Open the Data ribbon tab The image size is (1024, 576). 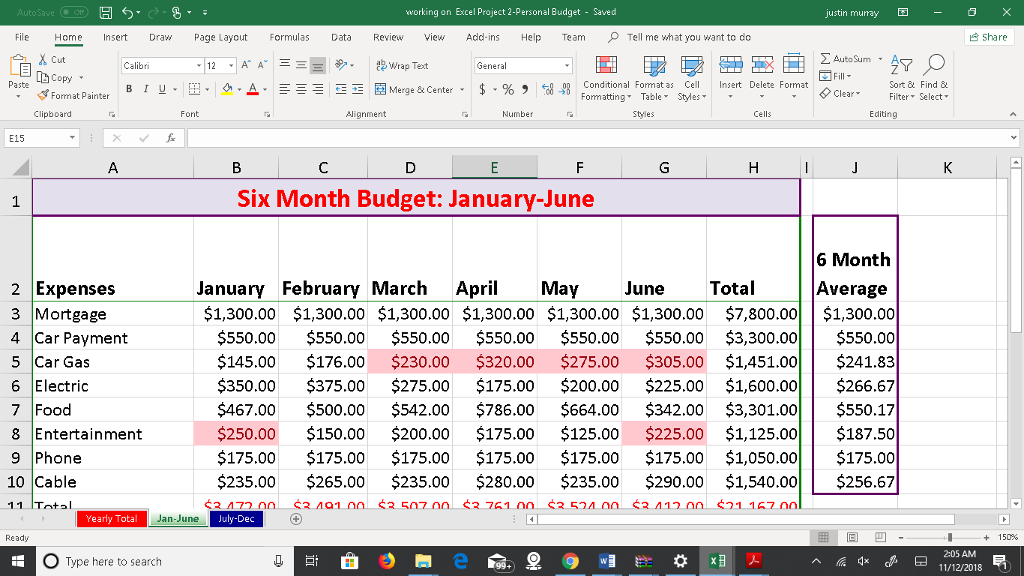(x=341, y=37)
